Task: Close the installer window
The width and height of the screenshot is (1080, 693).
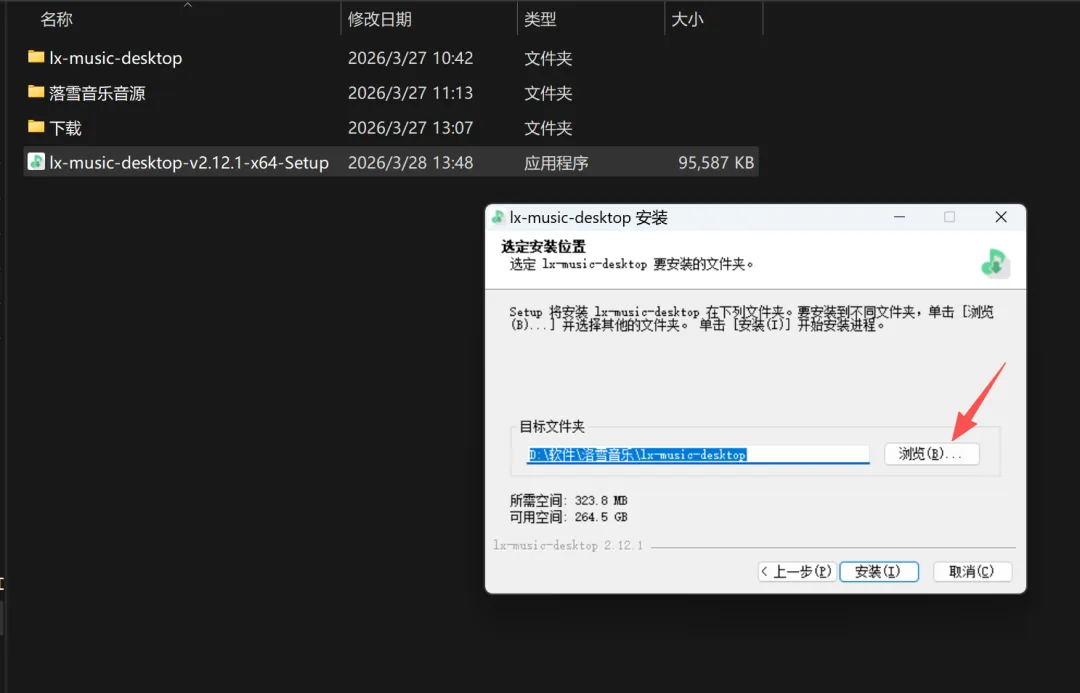Action: point(1001,217)
